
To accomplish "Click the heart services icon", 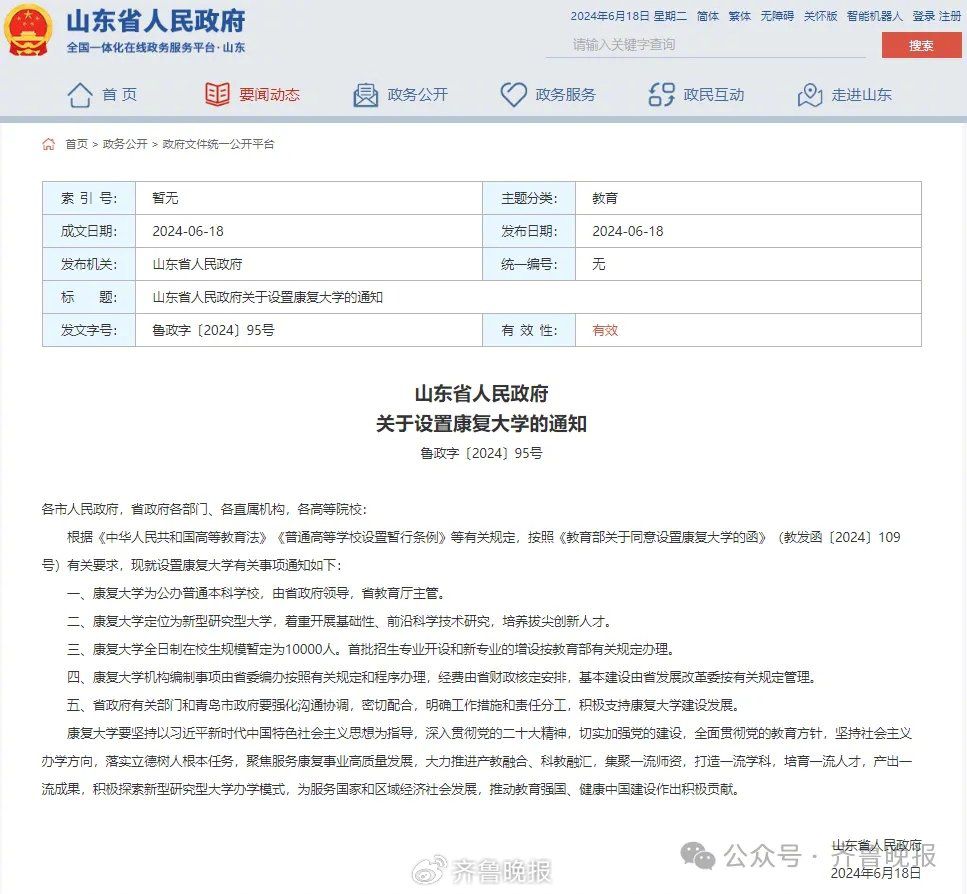I will pyautogui.click(x=513, y=95).
